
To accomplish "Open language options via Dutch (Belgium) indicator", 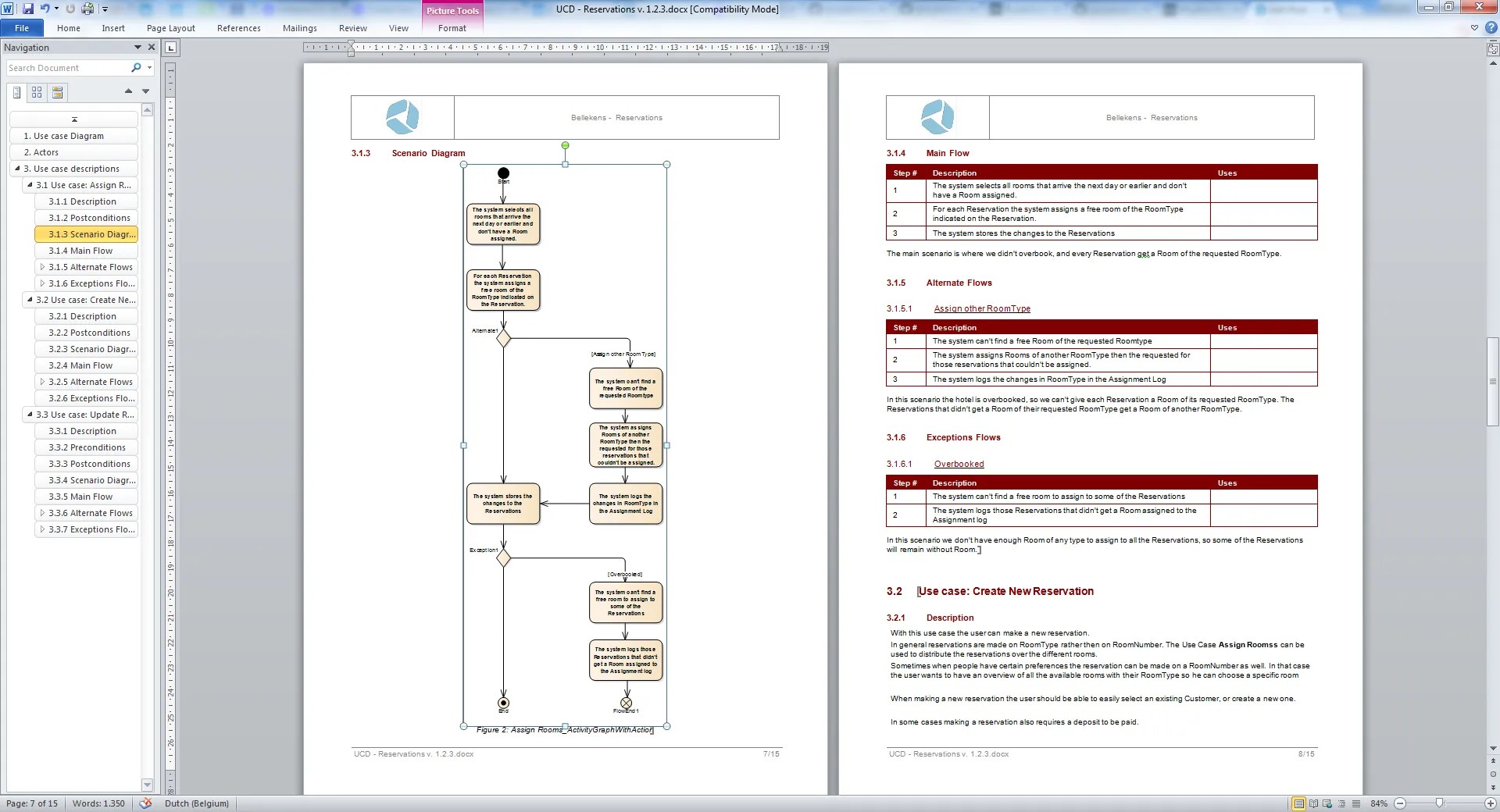I will [196, 803].
